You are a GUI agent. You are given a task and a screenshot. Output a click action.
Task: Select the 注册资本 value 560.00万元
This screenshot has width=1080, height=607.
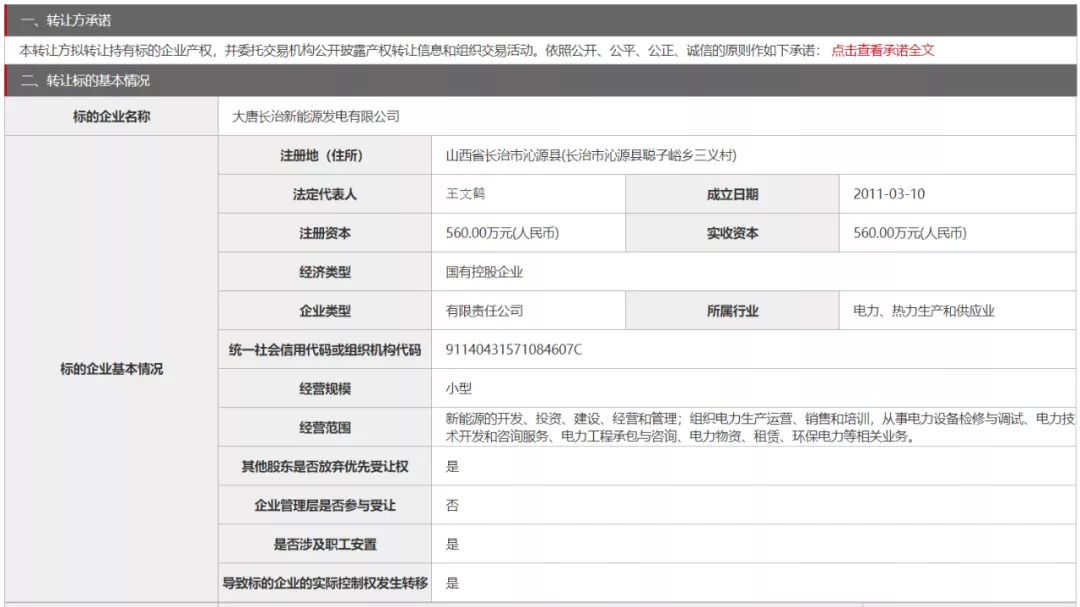click(x=501, y=233)
